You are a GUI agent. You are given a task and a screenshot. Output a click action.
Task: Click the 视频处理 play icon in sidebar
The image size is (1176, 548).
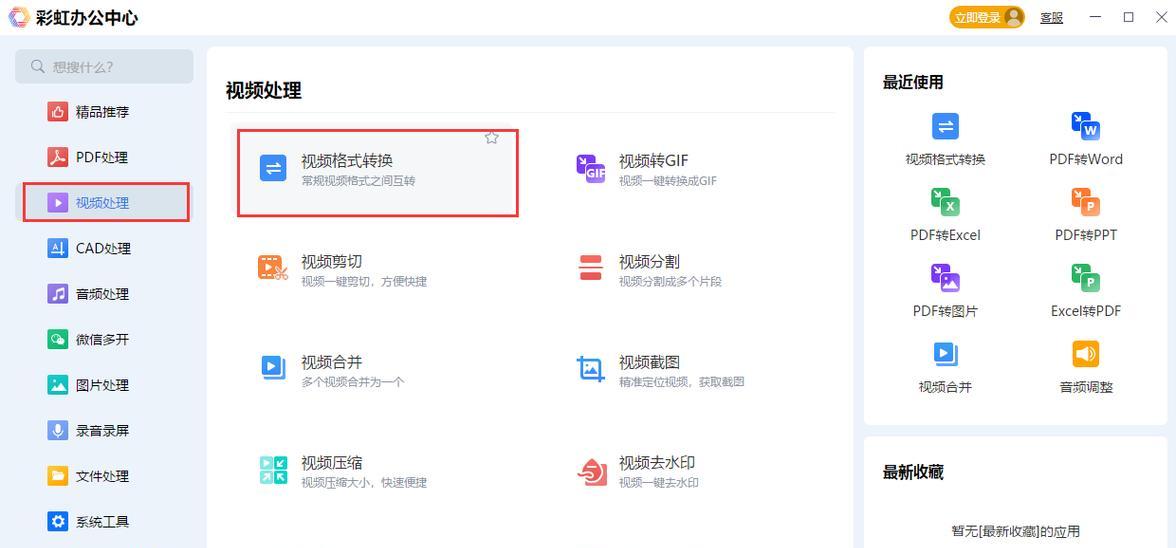[58, 202]
